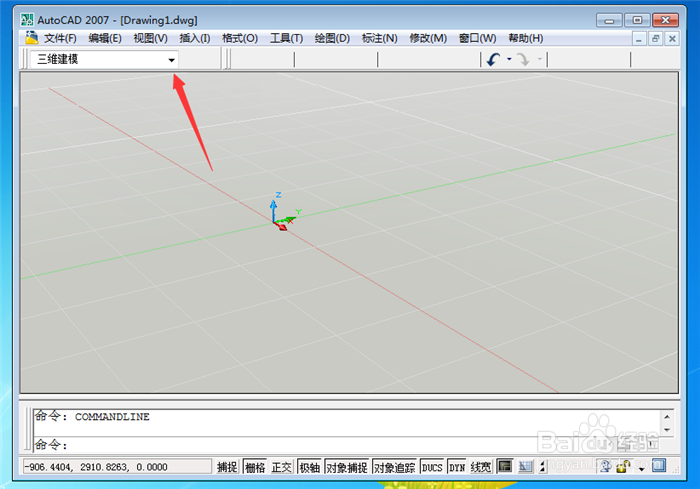Screen dimensions: 700x489
Task: Open the 格式(O) menu
Action: [x=240, y=38]
